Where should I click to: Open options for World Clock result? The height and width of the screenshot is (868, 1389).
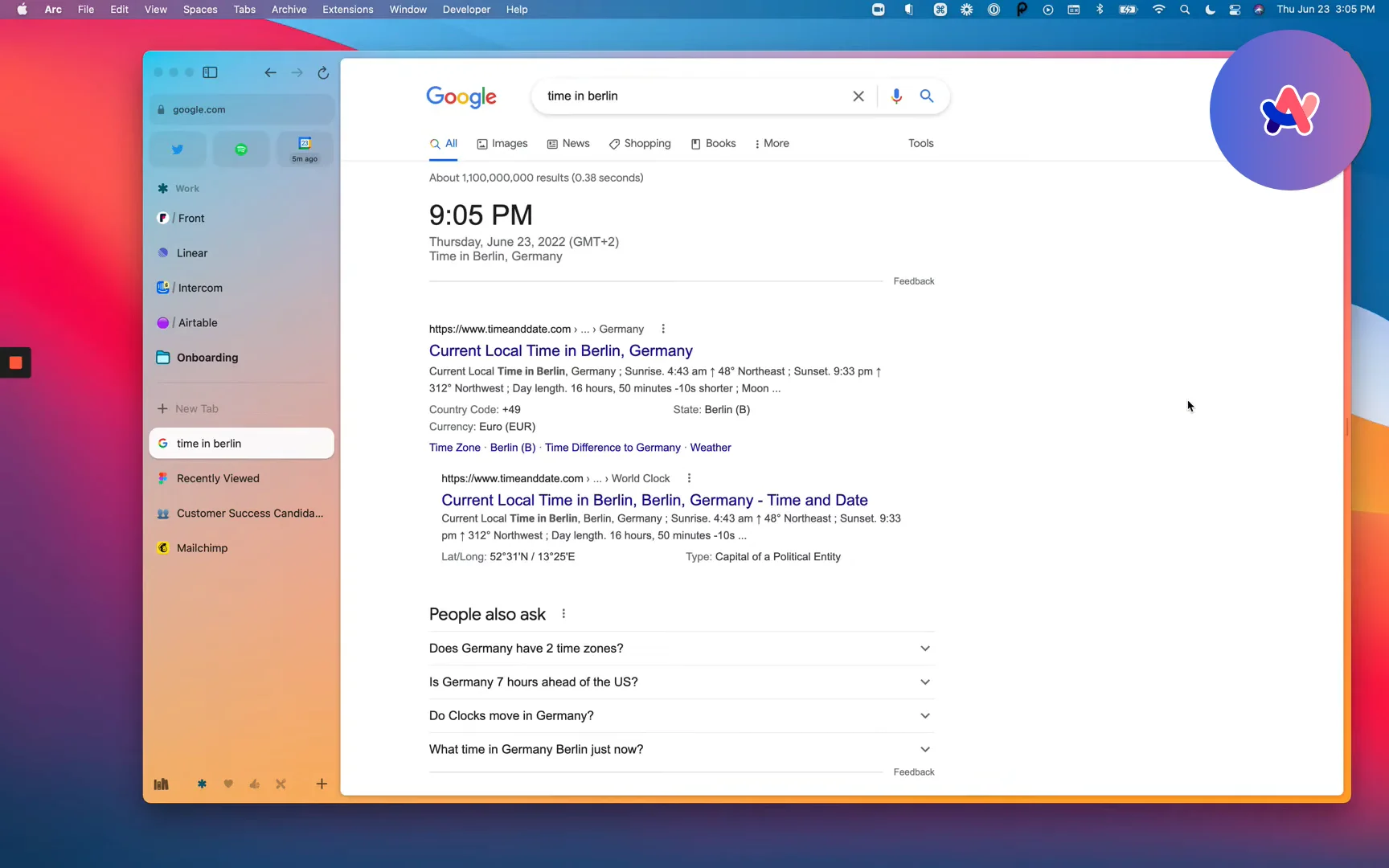pos(689,478)
